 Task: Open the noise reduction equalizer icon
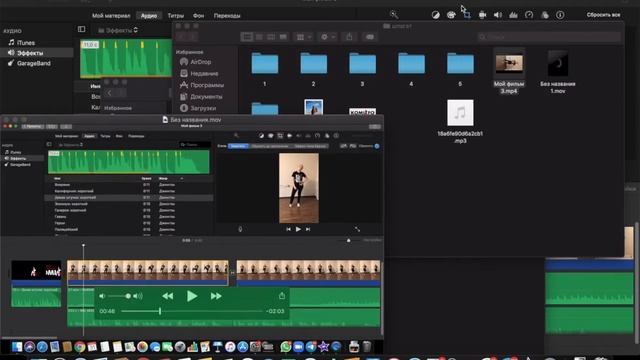click(x=513, y=15)
